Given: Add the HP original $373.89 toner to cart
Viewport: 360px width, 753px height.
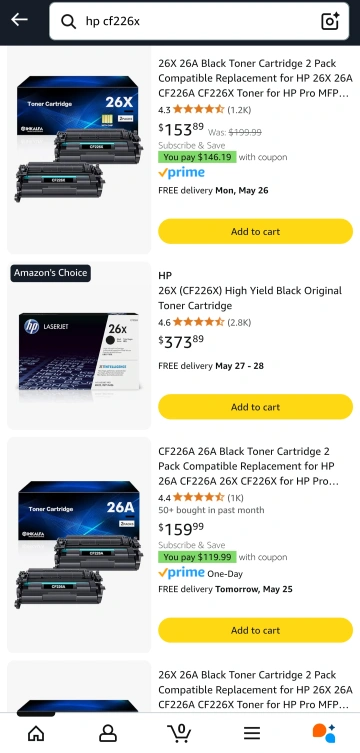Looking at the screenshot, I should click(255, 407).
